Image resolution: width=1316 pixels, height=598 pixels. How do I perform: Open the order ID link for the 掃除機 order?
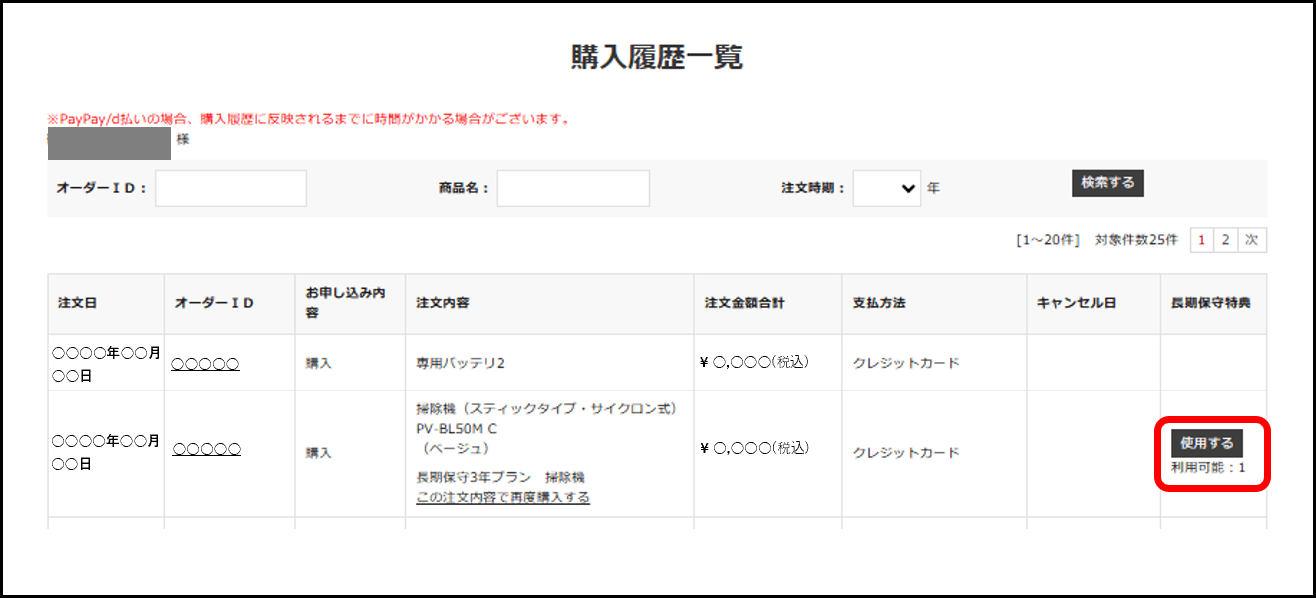point(206,450)
